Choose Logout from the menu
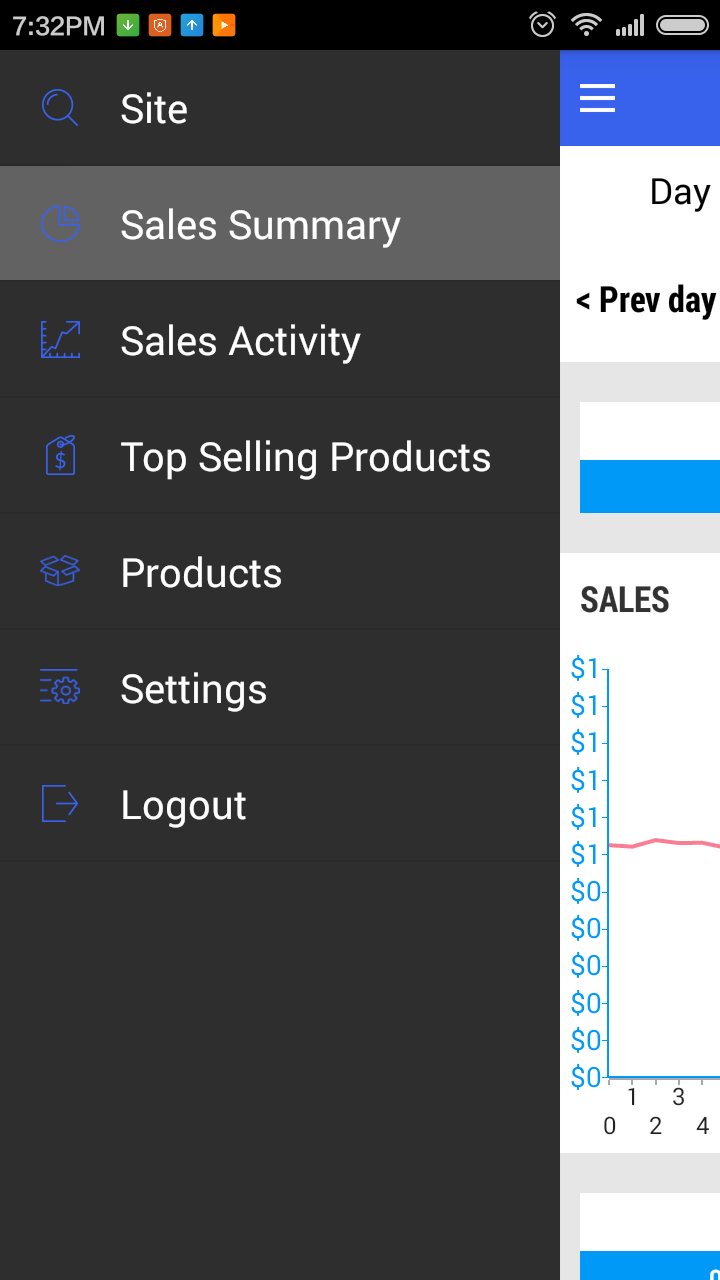The image size is (720, 1280). pos(183,805)
